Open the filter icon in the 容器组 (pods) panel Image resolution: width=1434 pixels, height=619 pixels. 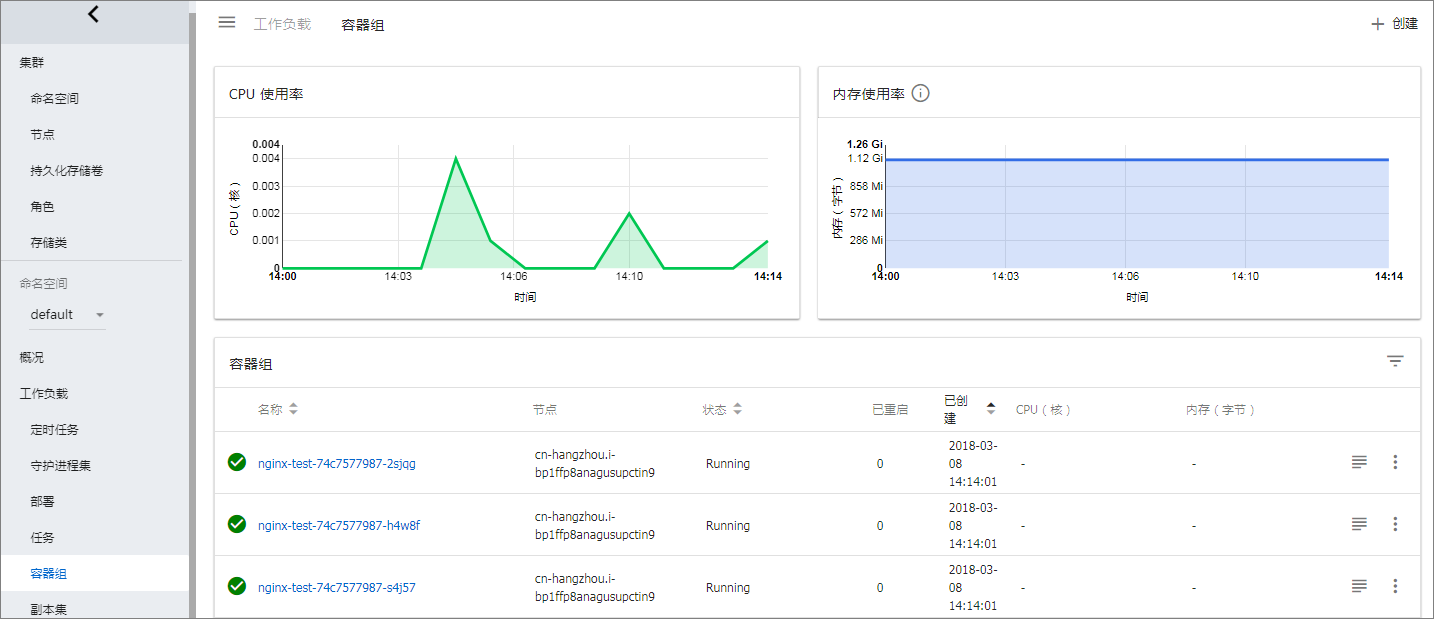[x=1395, y=361]
